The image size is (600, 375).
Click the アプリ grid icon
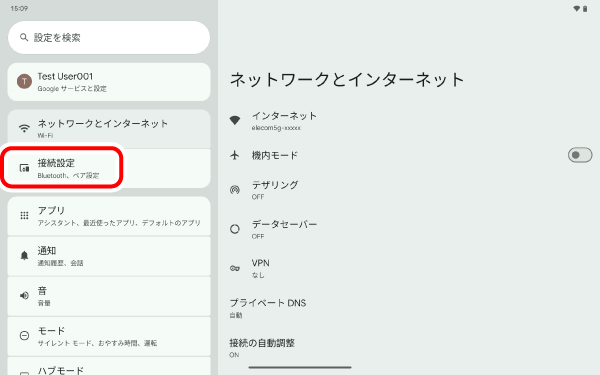point(24,216)
